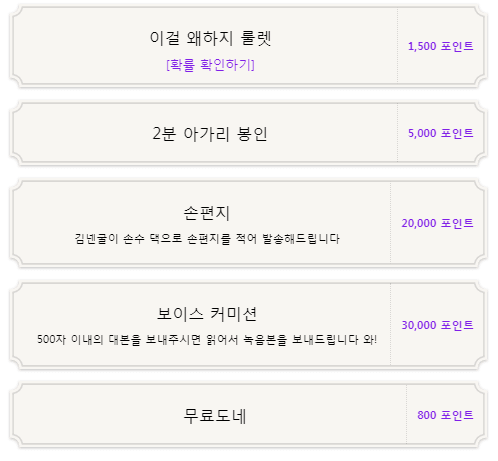Image resolution: width=498 pixels, height=461 pixels.
Task: Choose the 2분 아가리 봉인 reward
Action: (x=210, y=134)
